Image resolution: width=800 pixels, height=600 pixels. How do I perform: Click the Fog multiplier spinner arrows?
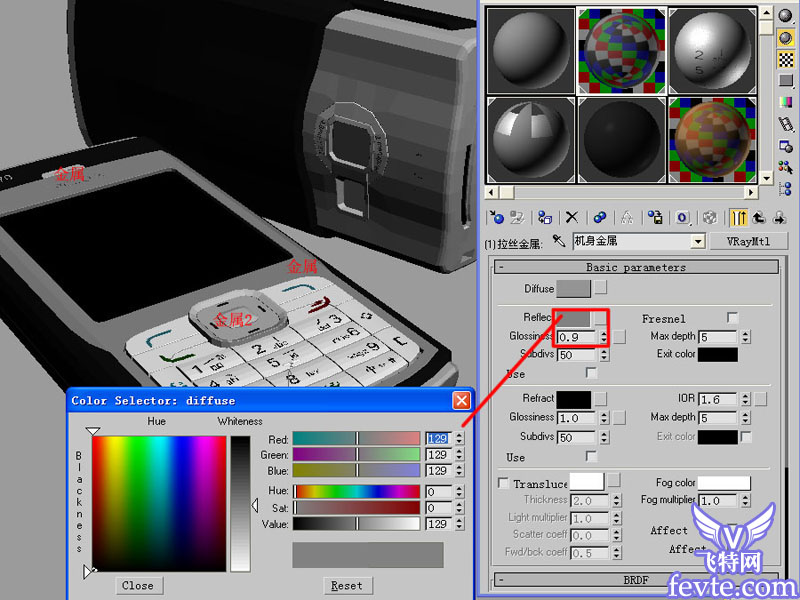click(745, 501)
